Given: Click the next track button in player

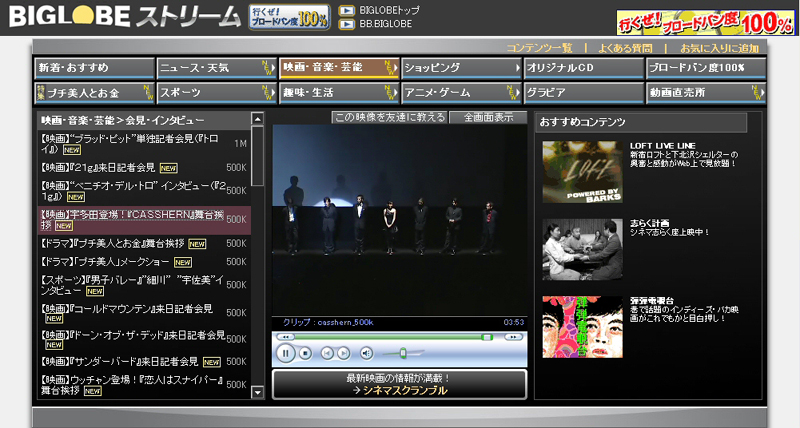Looking at the screenshot, I should [x=343, y=353].
